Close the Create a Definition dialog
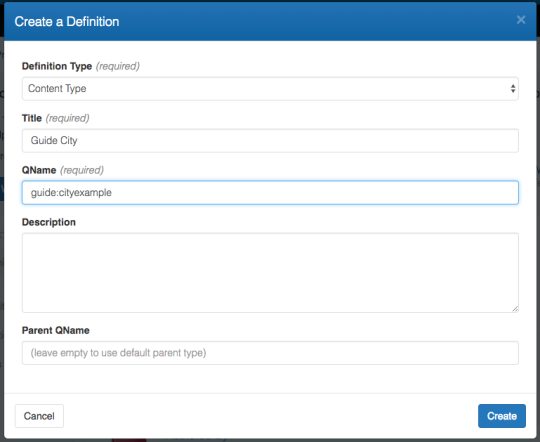 521,20
